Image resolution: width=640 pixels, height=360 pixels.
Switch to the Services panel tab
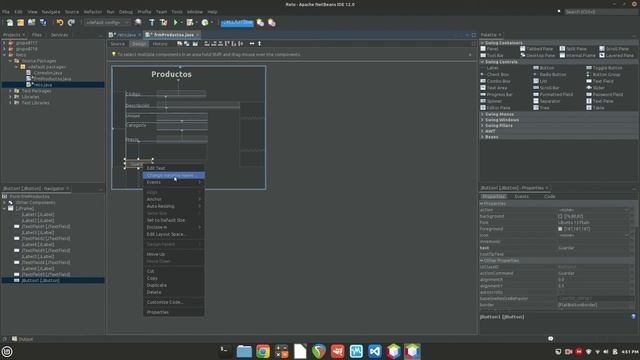click(x=59, y=35)
